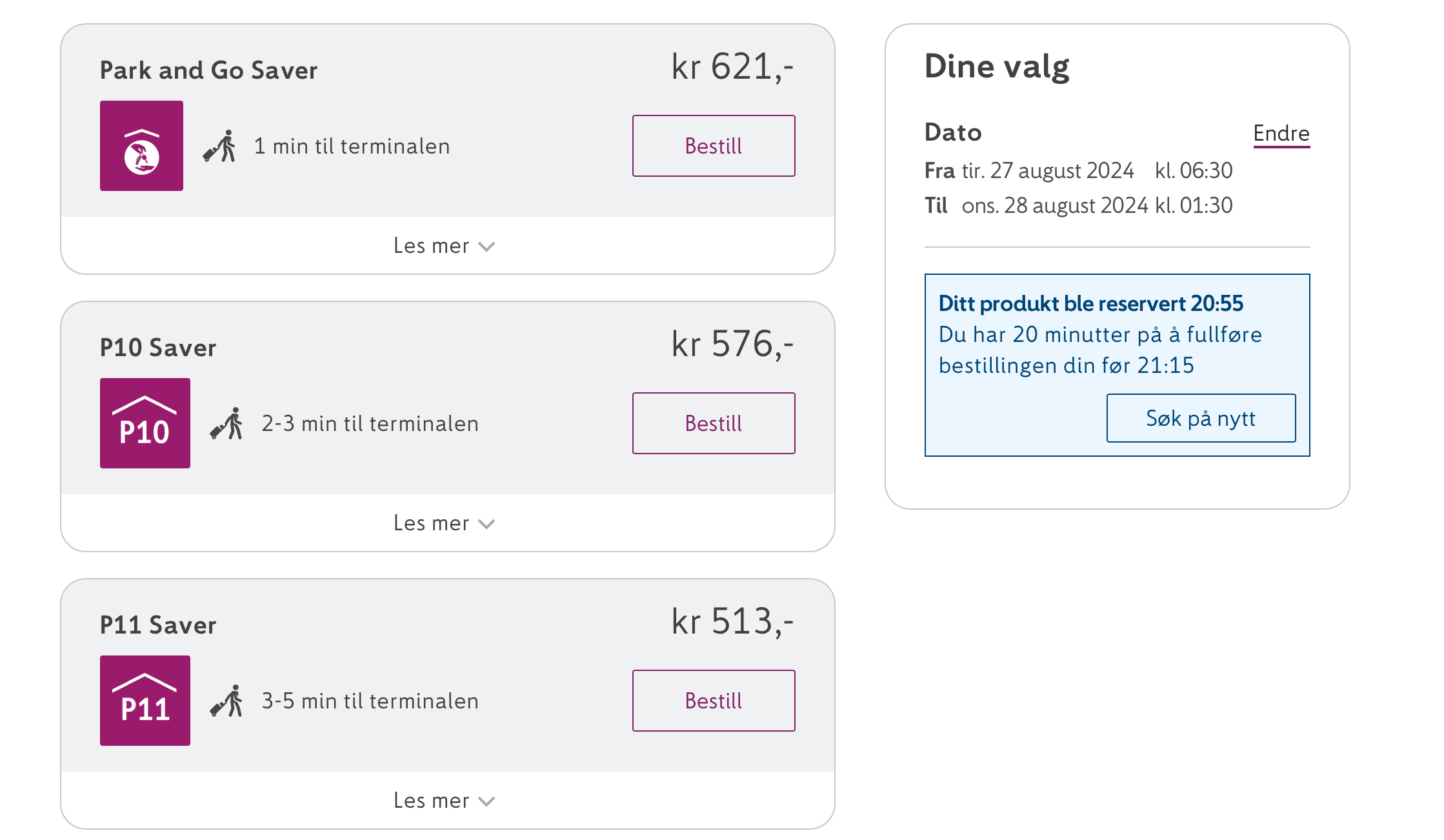Click walking traveler icon beside 3-5 min
Image resolution: width=1444 pixels, height=840 pixels.
pyautogui.click(x=226, y=701)
